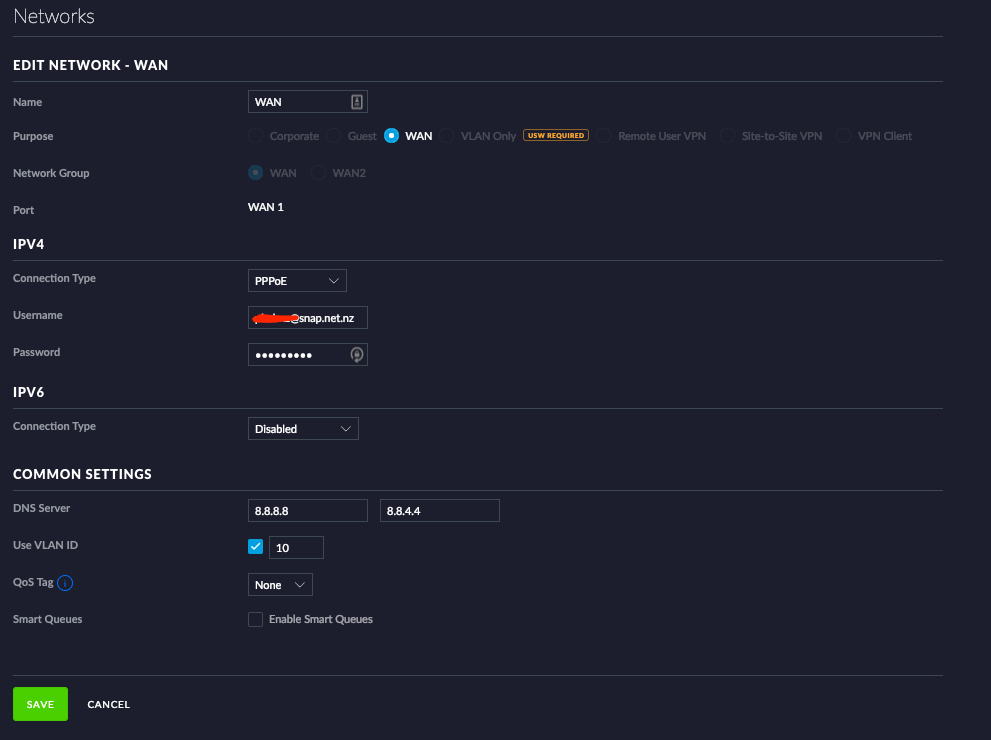Click the primary DNS server field 8.8.8.8
991x740 pixels.
308,511
